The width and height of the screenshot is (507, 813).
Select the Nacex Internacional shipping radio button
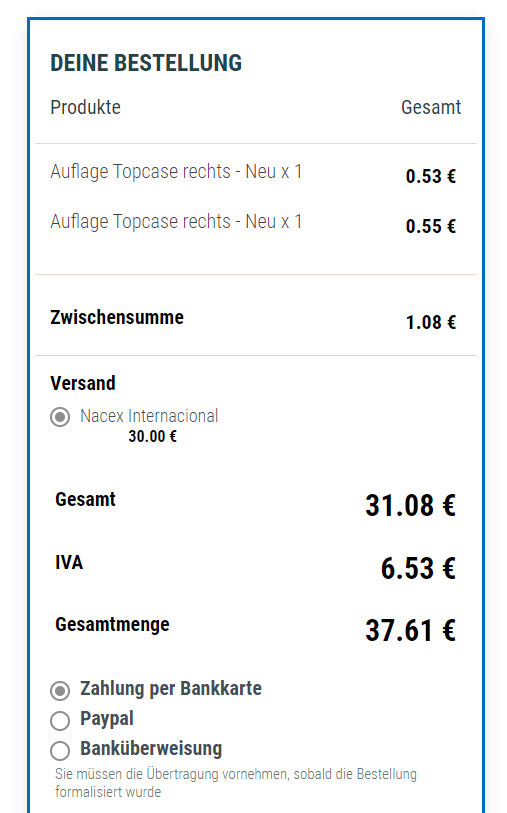[x=60, y=417]
